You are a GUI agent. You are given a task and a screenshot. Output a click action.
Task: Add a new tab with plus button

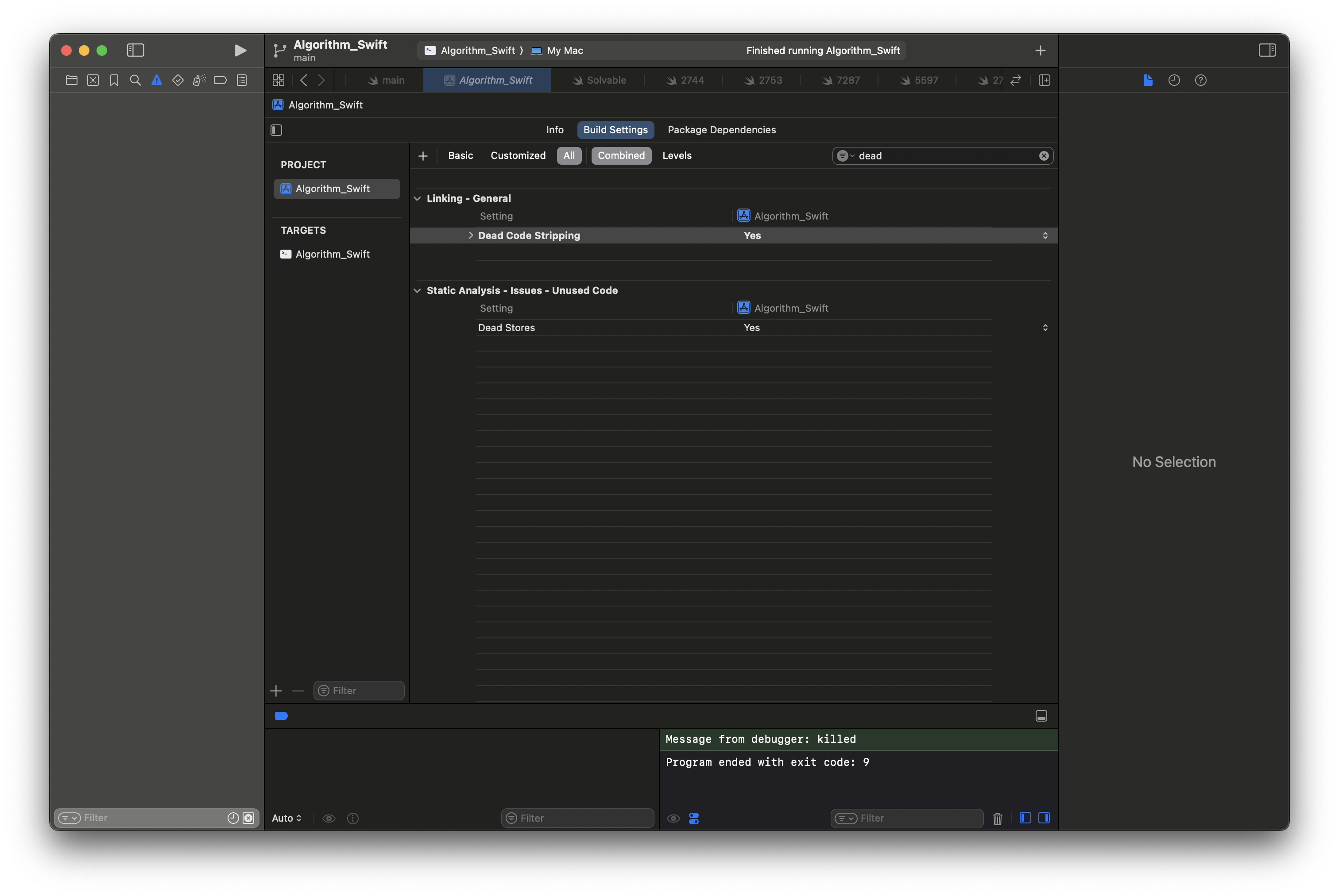click(x=1040, y=51)
